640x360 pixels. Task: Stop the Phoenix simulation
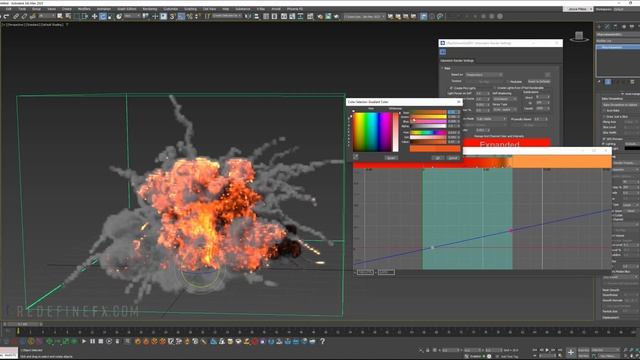101,341
